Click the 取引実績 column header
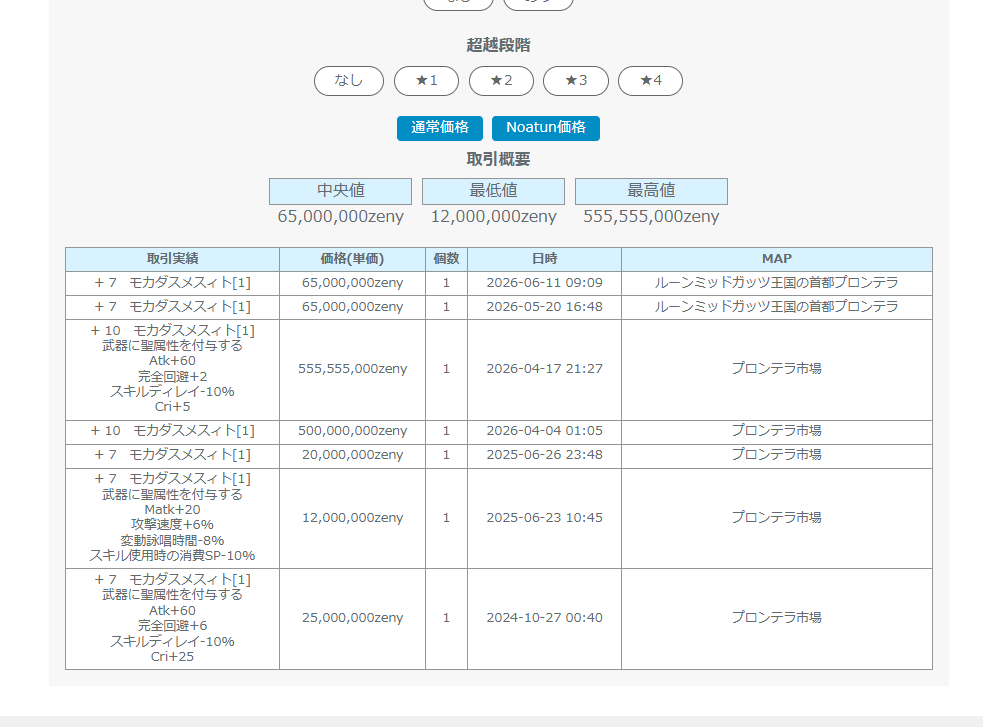 pos(172,259)
